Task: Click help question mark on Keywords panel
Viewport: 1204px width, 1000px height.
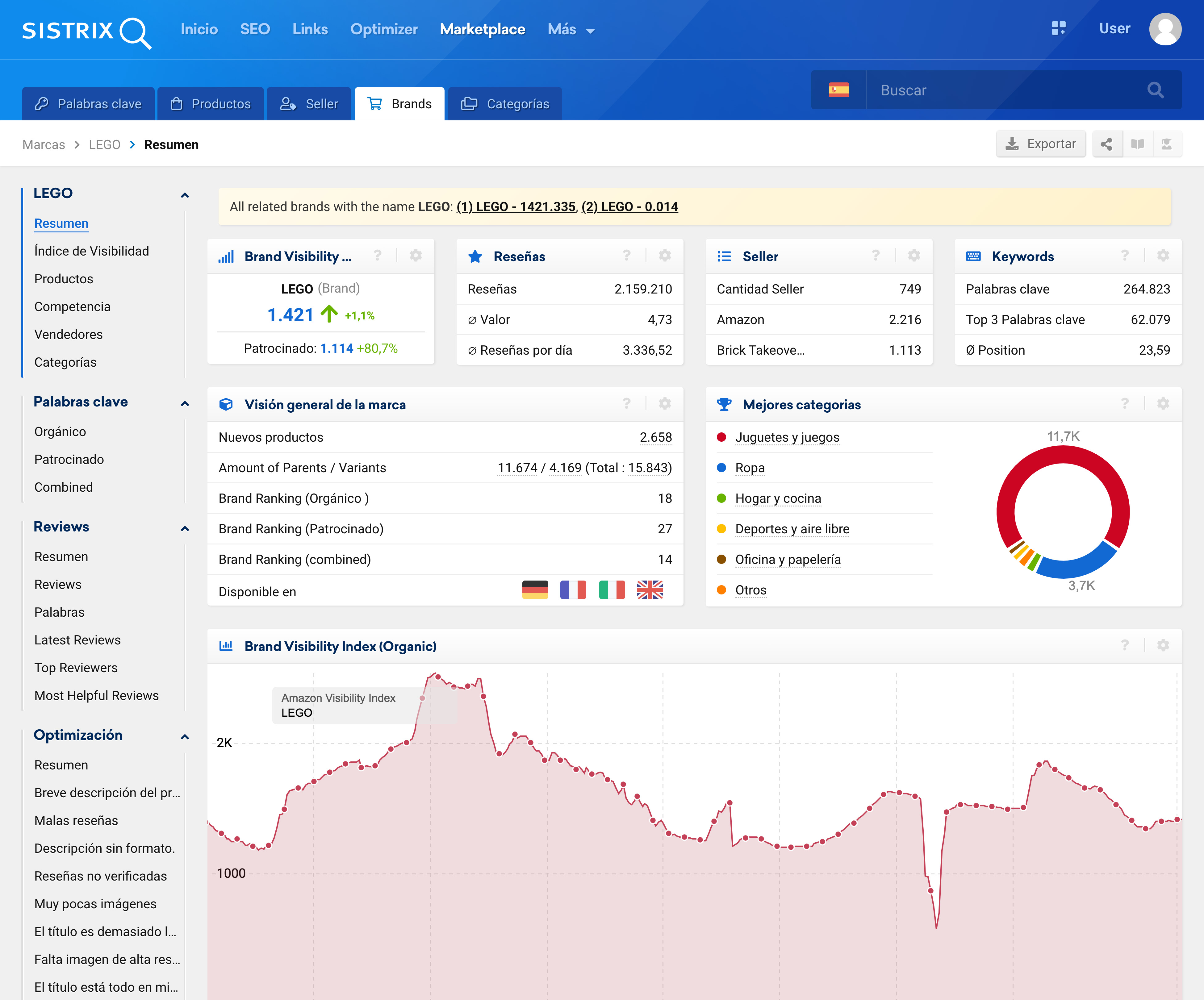Action: click(x=1125, y=256)
